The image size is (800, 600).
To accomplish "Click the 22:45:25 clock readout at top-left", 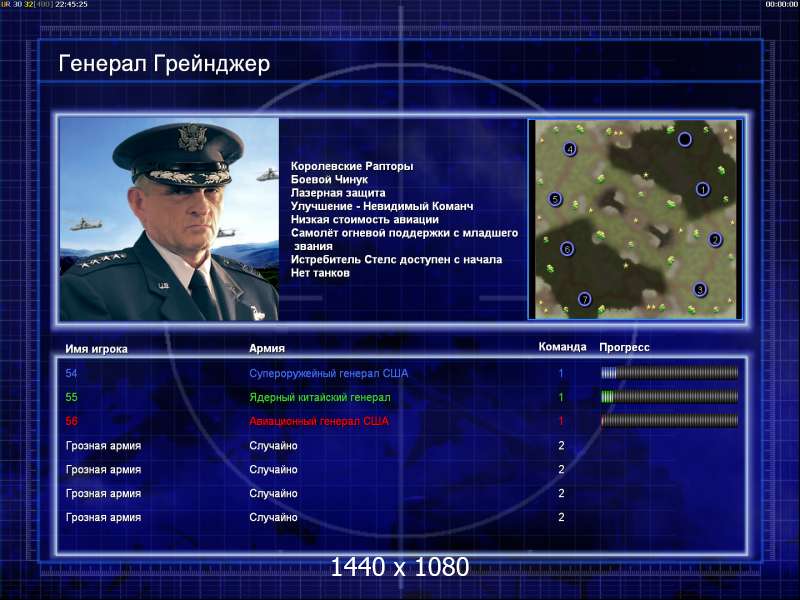I will (x=71, y=4).
